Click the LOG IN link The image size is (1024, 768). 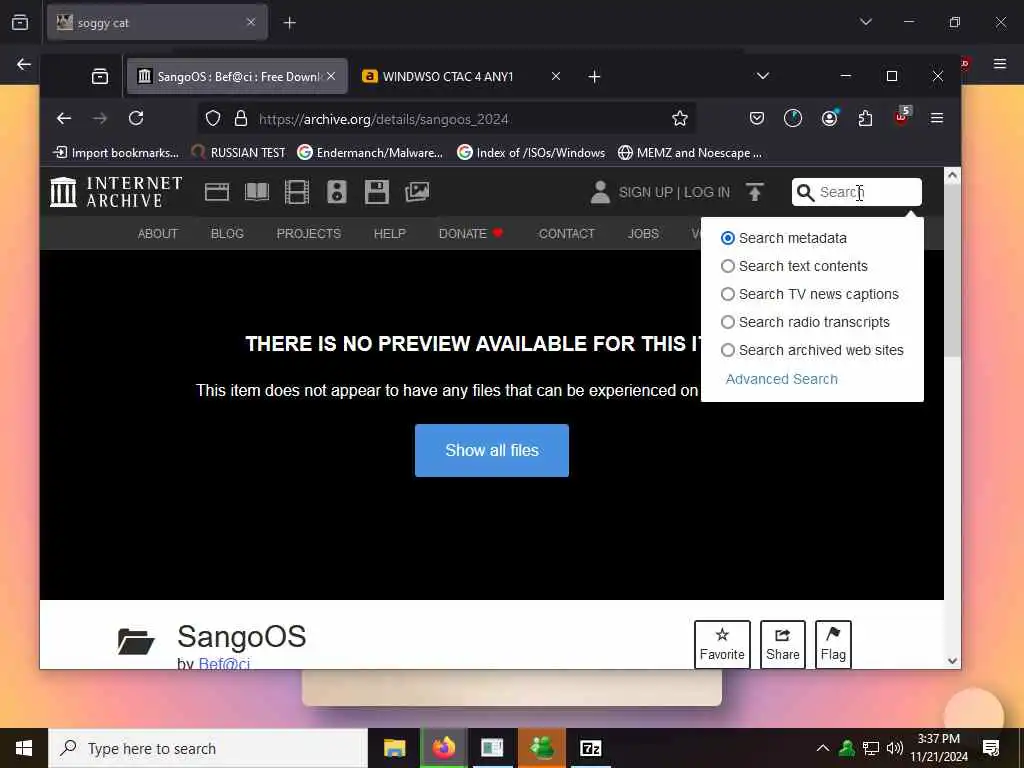[x=707, y=192]
